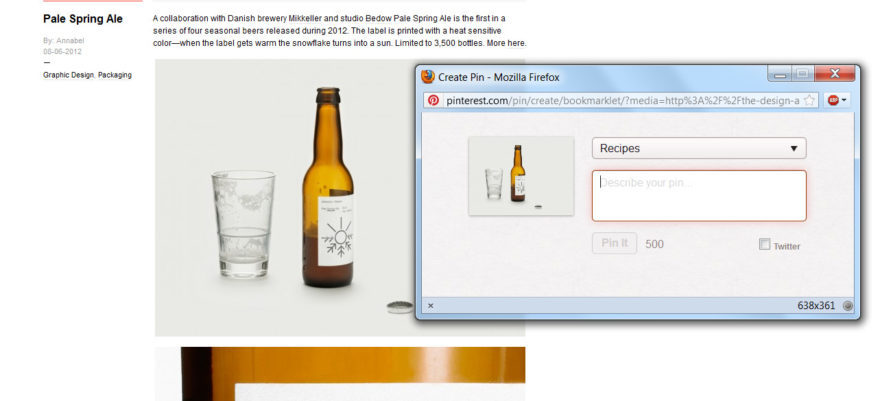Enable the Twitter checkbox

[x=764, y=244]
